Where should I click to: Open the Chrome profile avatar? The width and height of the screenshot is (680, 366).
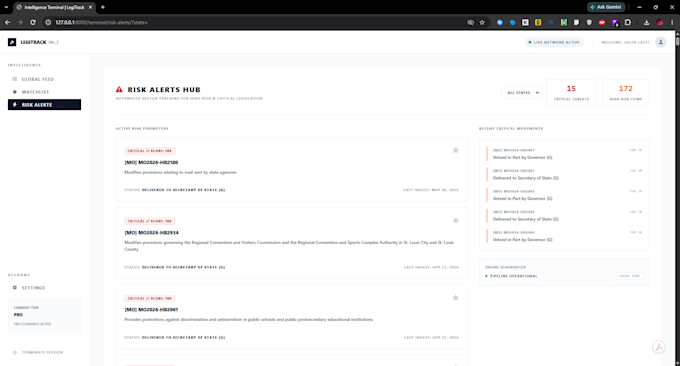tap(660, 23)
